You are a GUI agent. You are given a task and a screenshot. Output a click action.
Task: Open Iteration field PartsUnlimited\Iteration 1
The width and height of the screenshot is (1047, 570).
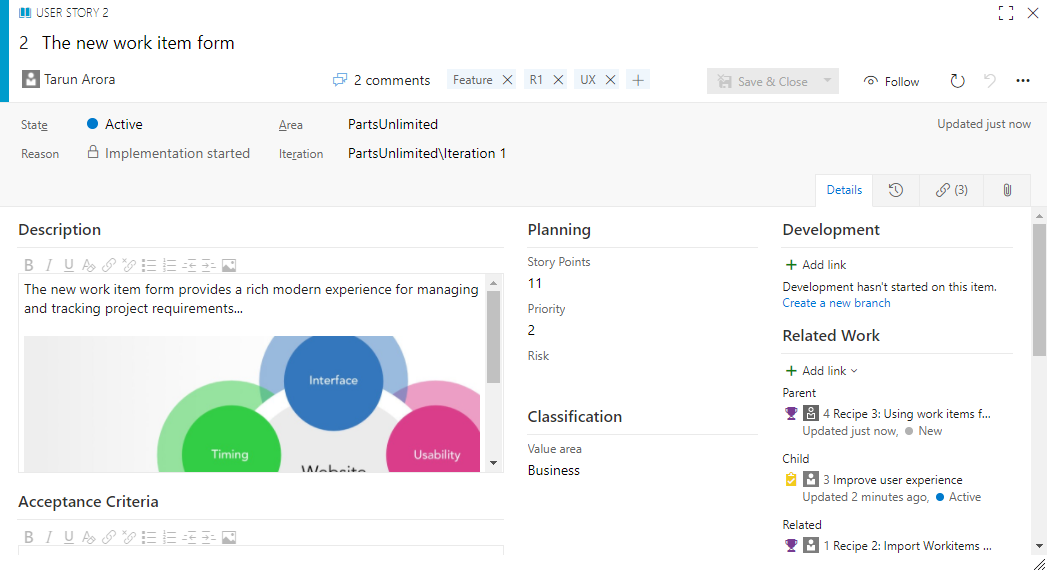click(427, 154)
